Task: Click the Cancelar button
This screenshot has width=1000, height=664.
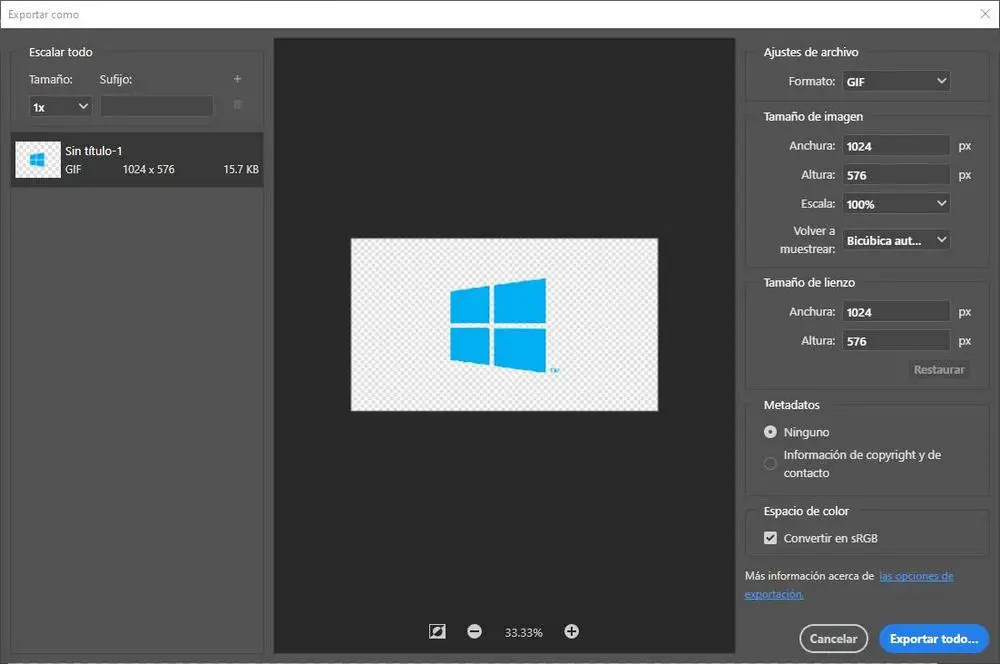Action: coord(833,638)
